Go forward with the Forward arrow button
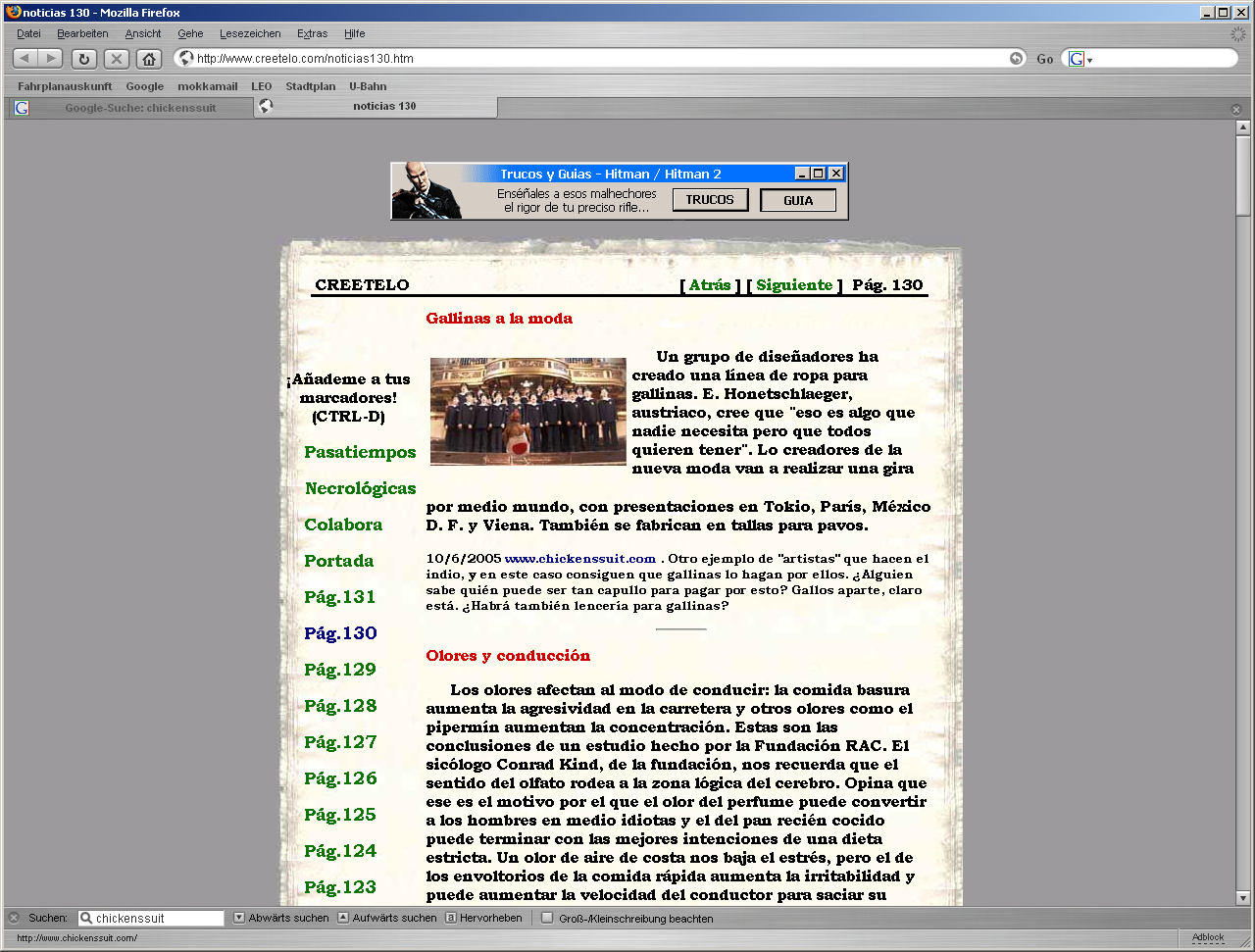This screenshot has width=1255, height=952. pos(51,59)
